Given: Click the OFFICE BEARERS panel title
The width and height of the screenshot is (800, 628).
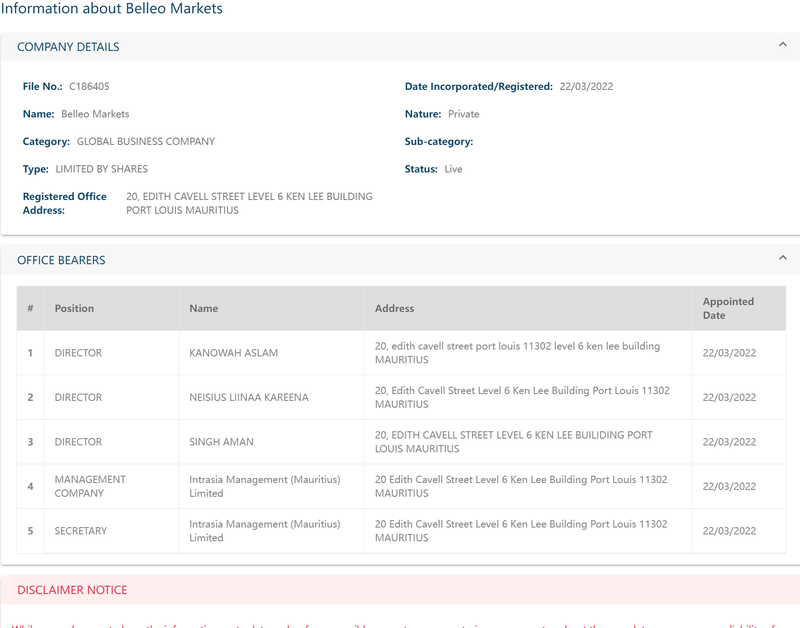Looking at the screenshot, I should [61, 260].
